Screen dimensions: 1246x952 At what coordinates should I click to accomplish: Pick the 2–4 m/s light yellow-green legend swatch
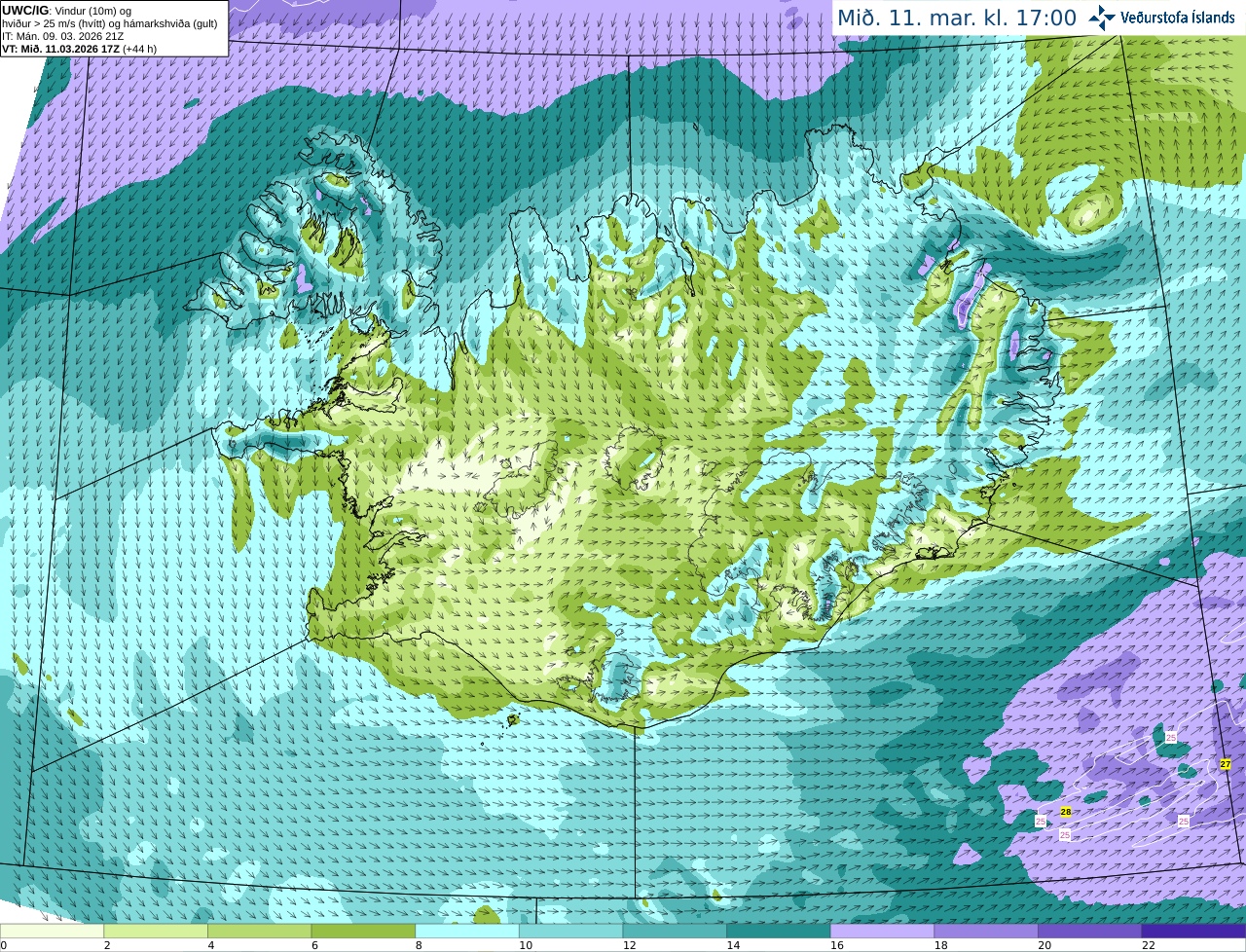tap(156, 932)
